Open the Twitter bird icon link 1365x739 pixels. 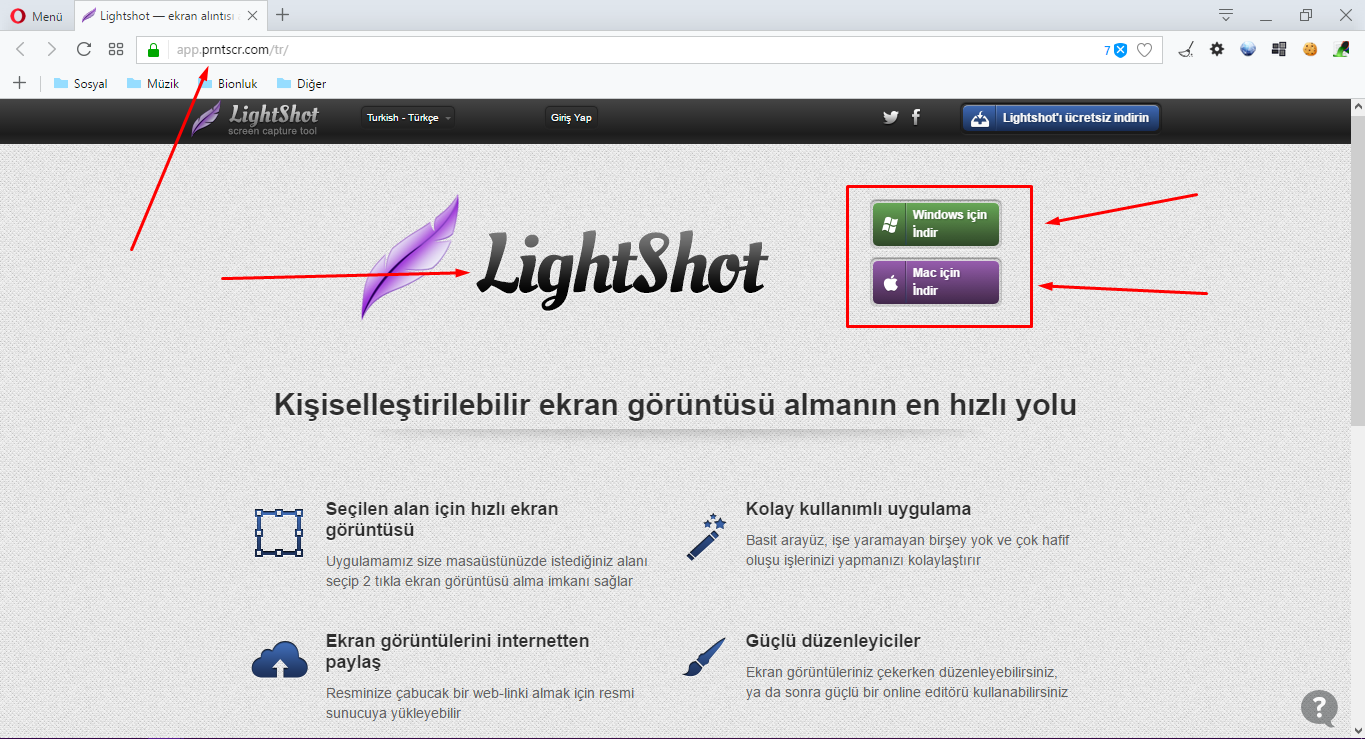point(890,117)
